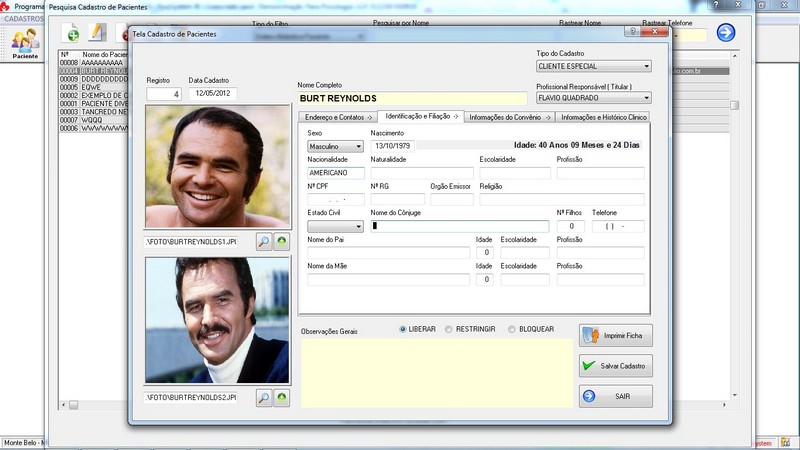Viewport: 800px width, 450px height.
Task: Click the Imprimir Ficha button
Action: point(616,335)
